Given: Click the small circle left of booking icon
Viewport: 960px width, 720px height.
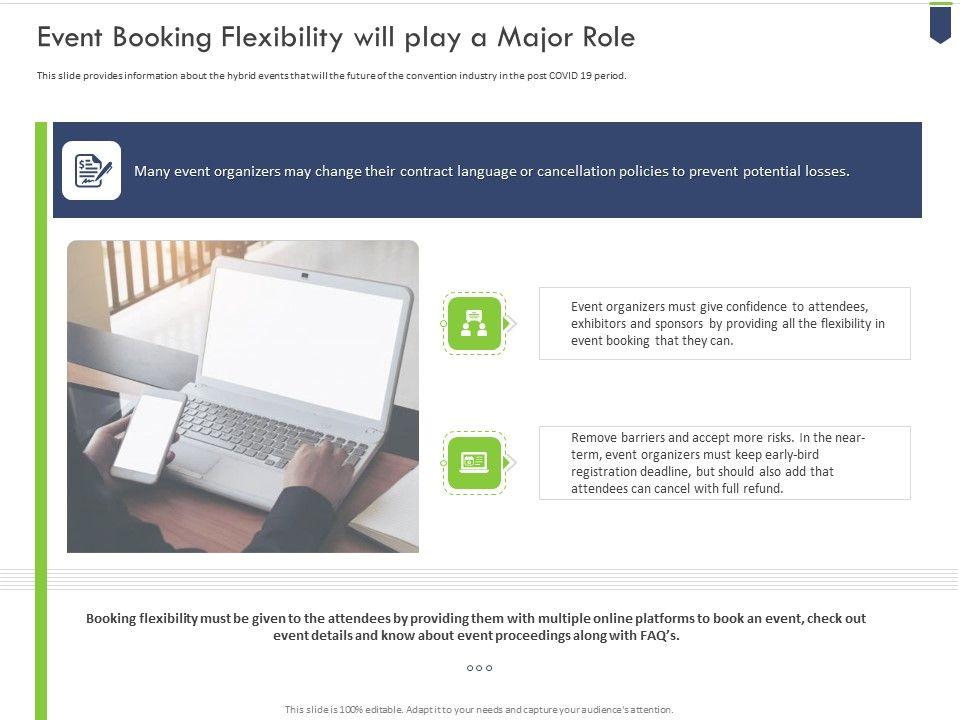Looking at the screenshot, I should tap(442, 462).
